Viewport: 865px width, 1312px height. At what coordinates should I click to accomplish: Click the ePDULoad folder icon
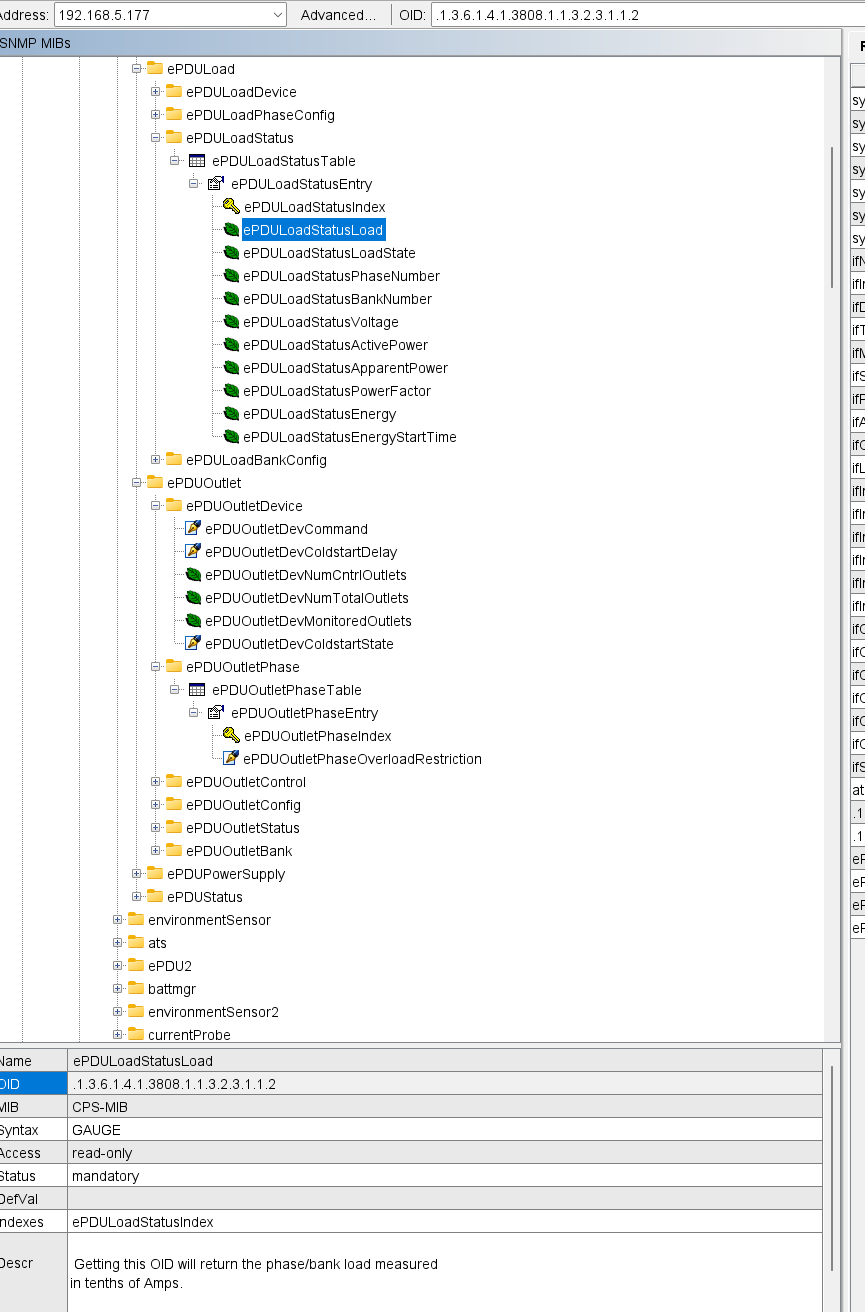point(155,69)
